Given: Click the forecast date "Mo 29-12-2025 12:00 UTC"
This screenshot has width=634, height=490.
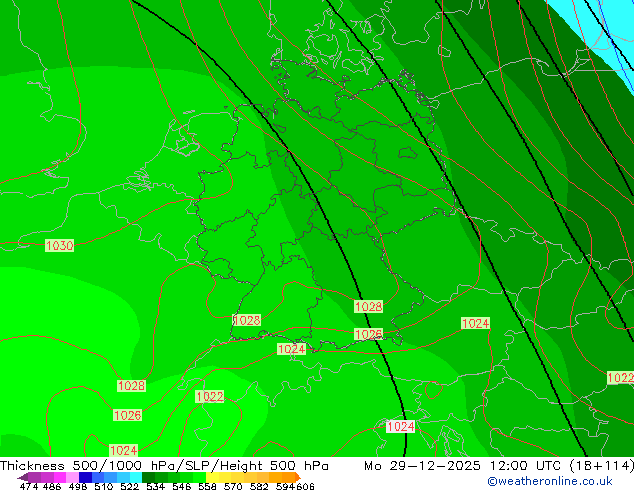Looking at the screenshot, I should coord(464,466).
